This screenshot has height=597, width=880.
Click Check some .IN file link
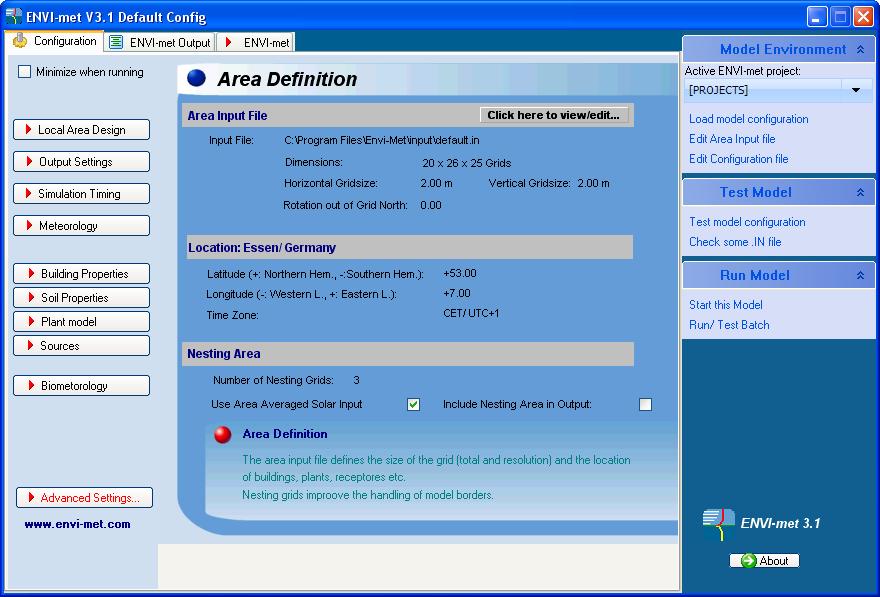[x=735, y=242]
